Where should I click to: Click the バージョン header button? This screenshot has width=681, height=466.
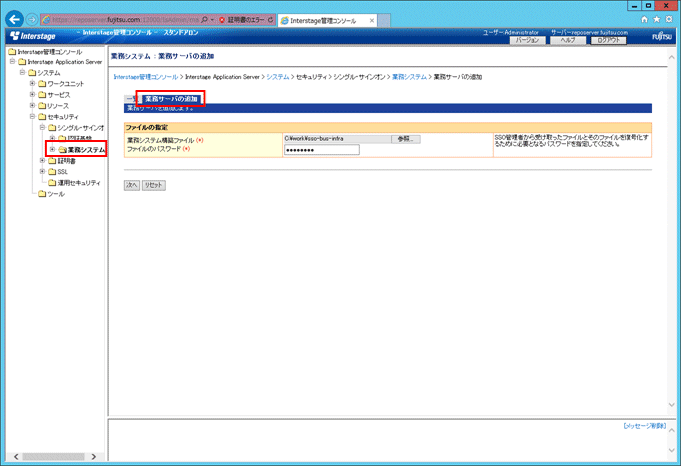527,40
